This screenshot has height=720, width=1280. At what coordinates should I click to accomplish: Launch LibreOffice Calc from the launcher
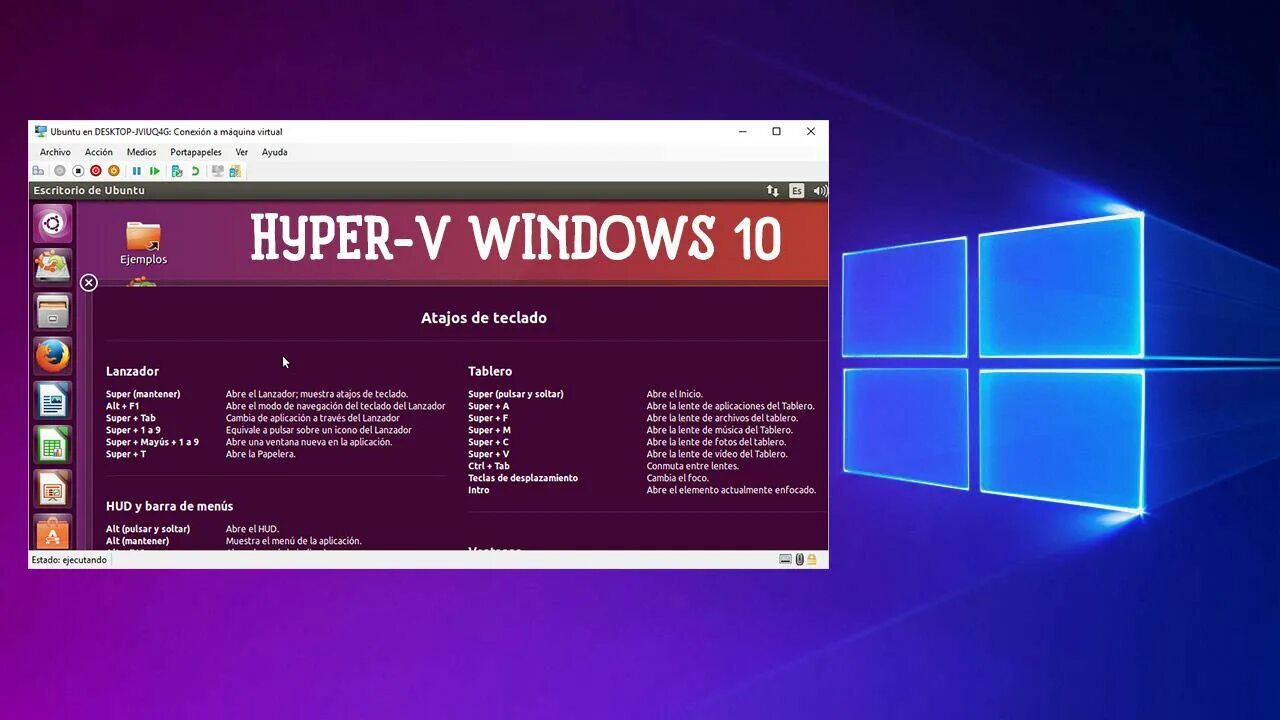click(53, 444)
